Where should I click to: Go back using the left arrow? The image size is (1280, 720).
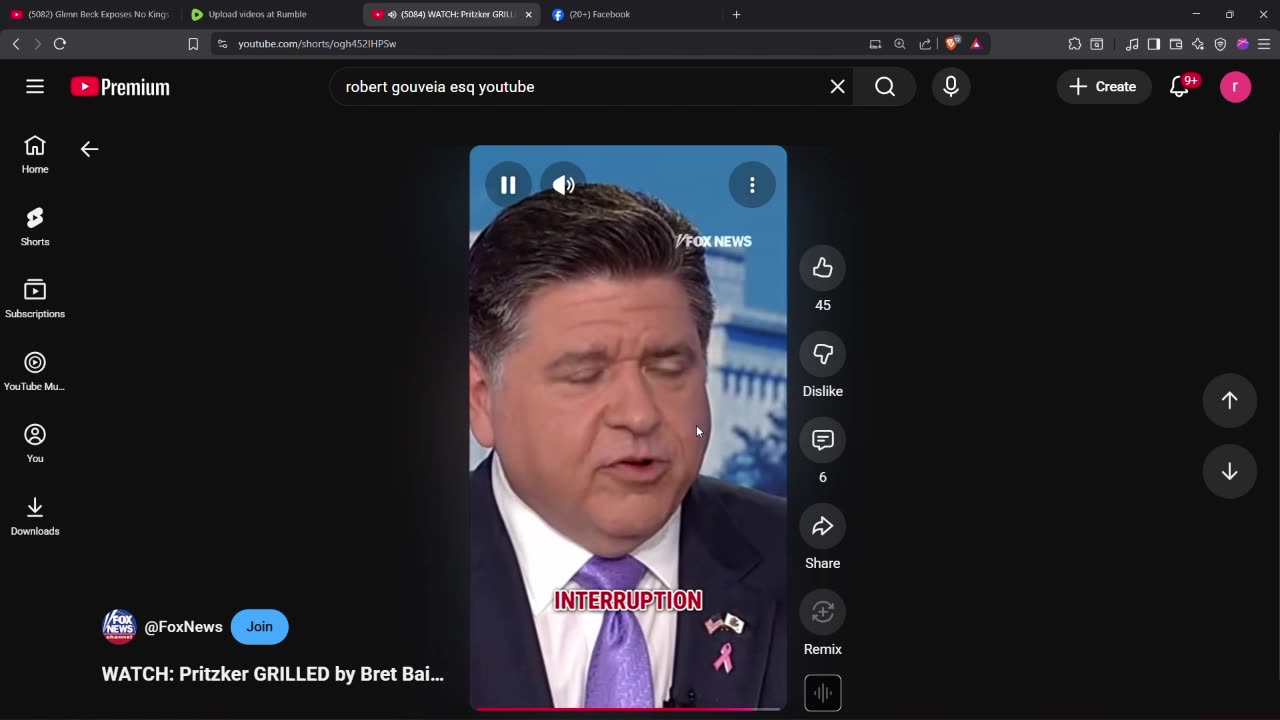click(89, 149)
